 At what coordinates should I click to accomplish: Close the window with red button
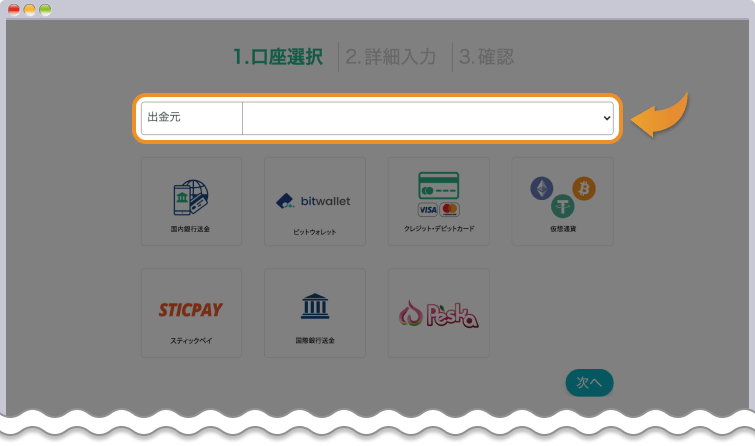(x=14, y=9)
